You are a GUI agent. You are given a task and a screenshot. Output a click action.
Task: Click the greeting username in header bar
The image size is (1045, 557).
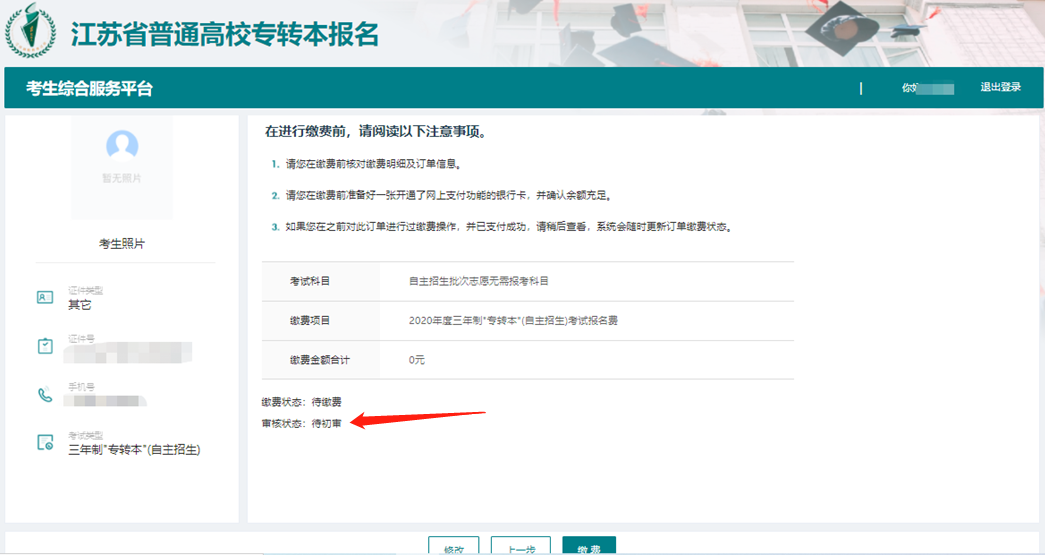tap(928, 88)
